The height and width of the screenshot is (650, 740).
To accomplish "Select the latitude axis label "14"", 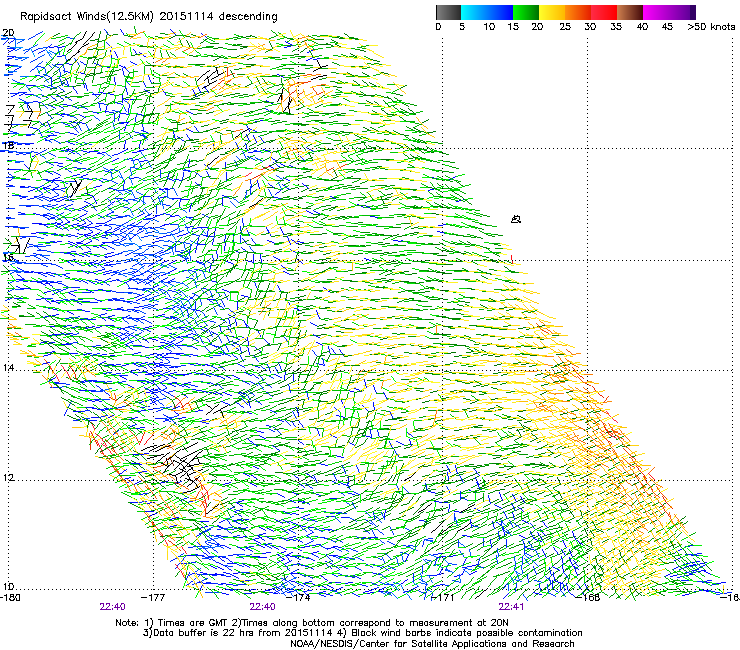I will pos(8,368).
